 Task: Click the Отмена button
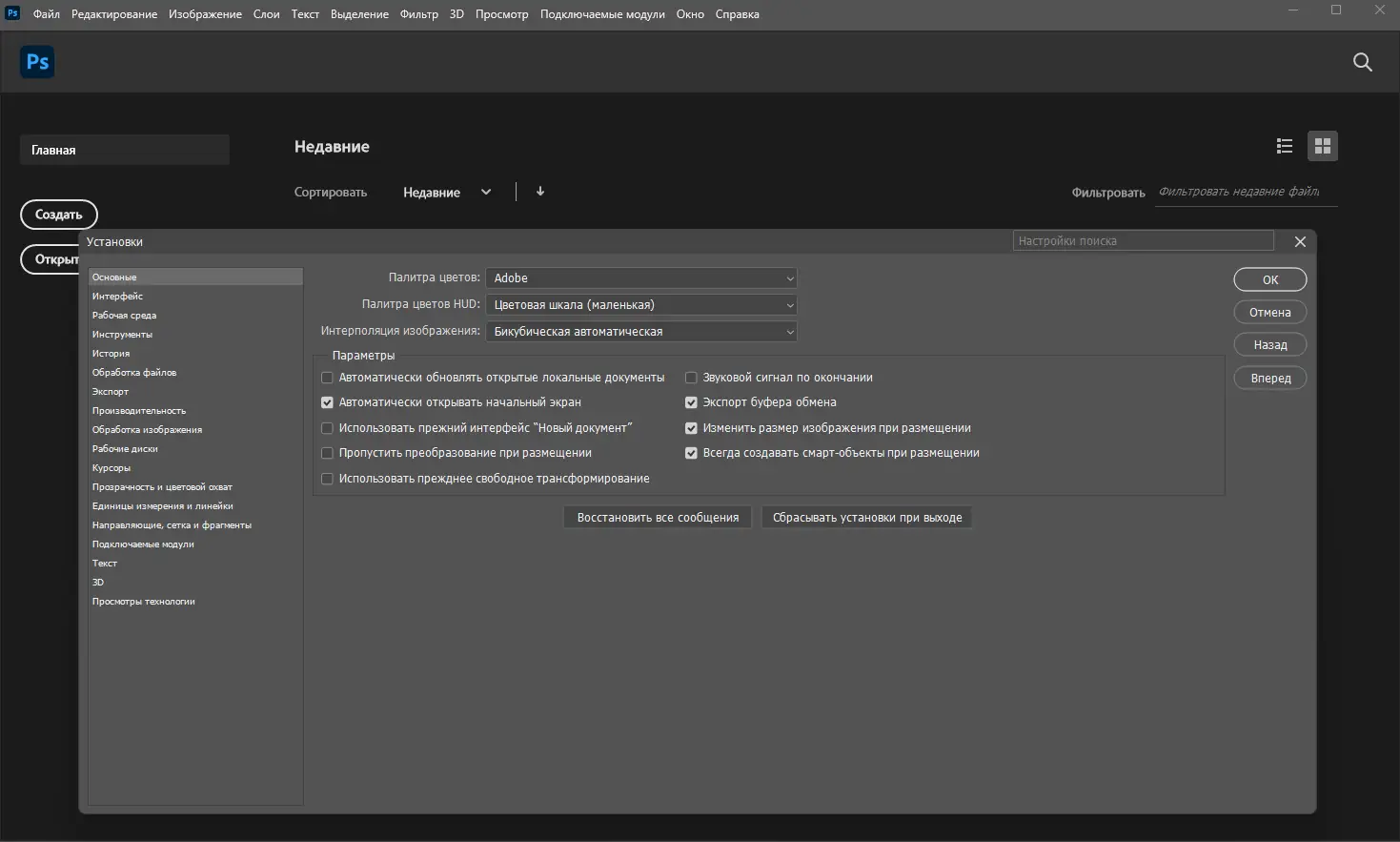pos(1270,312)
